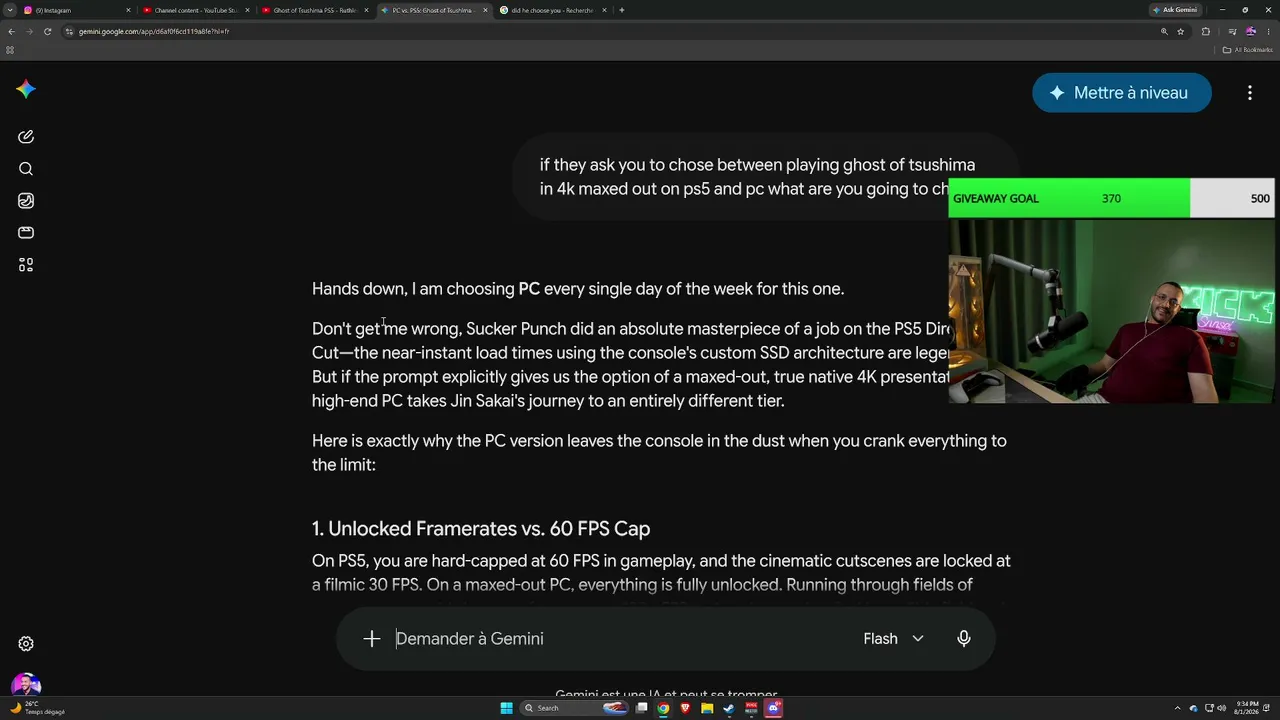Image resolution: width=1280 pixels, height=720 pixels.
Task: Open the apps grid icon in bookmarks bar
Action: click(10, 50)
